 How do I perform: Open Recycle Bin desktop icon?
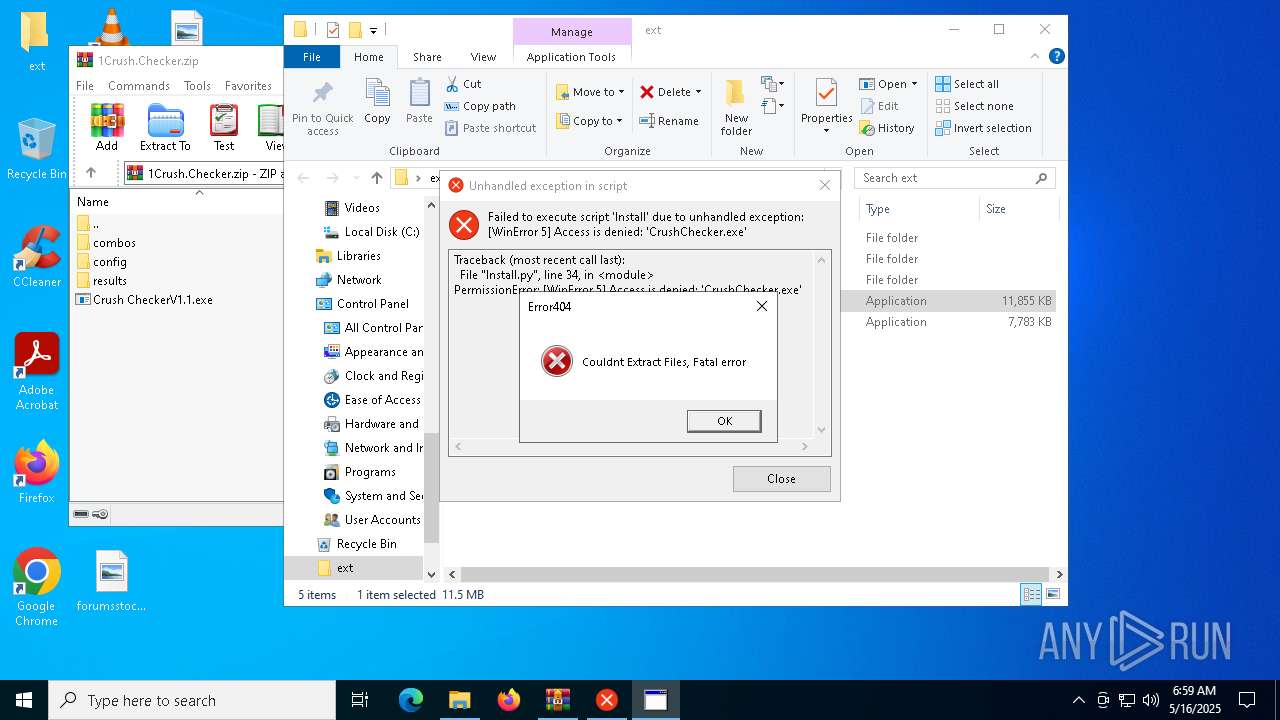[x=37, y=150]
